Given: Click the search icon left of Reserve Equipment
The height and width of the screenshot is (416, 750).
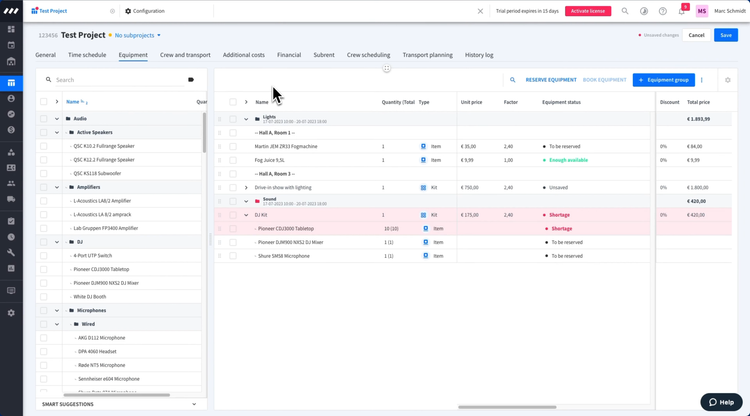Looking at the screenshot, I should click(513, 80).
